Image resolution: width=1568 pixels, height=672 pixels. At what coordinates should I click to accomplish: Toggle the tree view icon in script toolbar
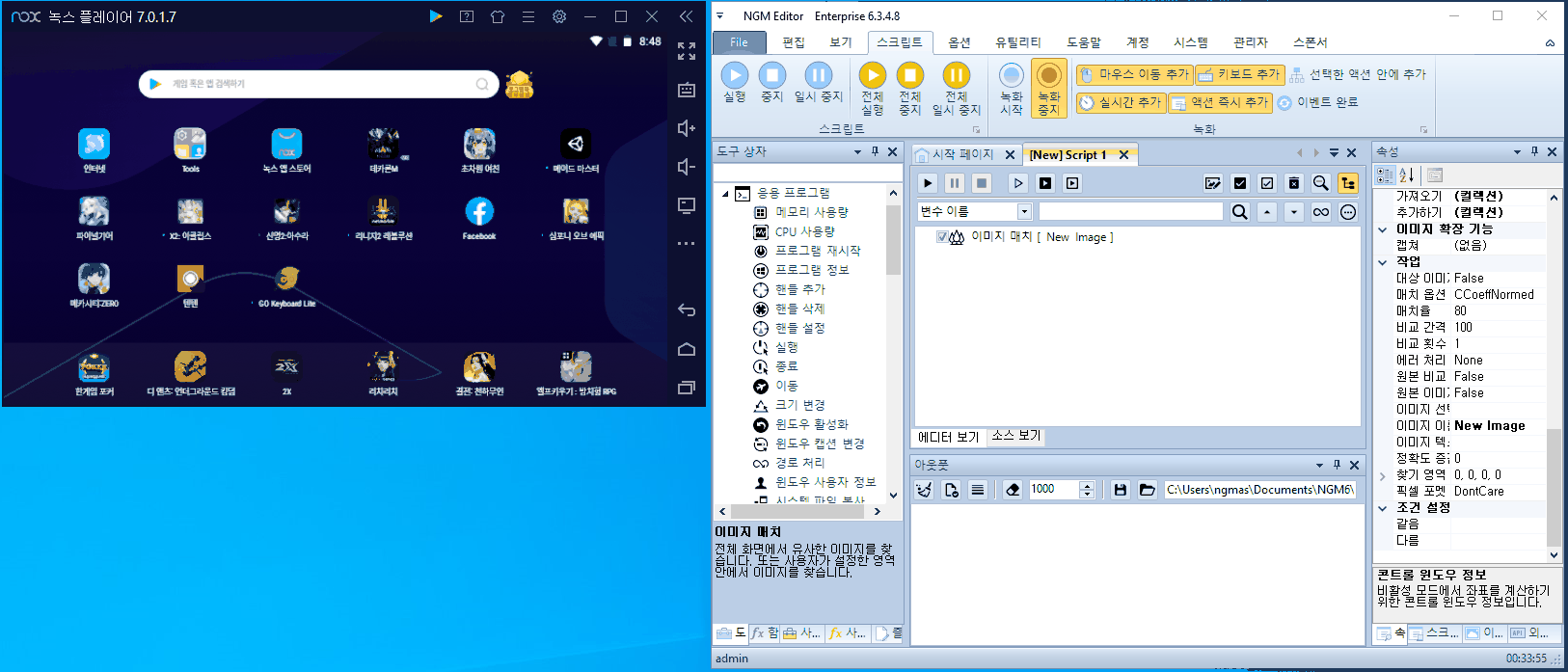pyautogui.click(x=1348, y=183)
